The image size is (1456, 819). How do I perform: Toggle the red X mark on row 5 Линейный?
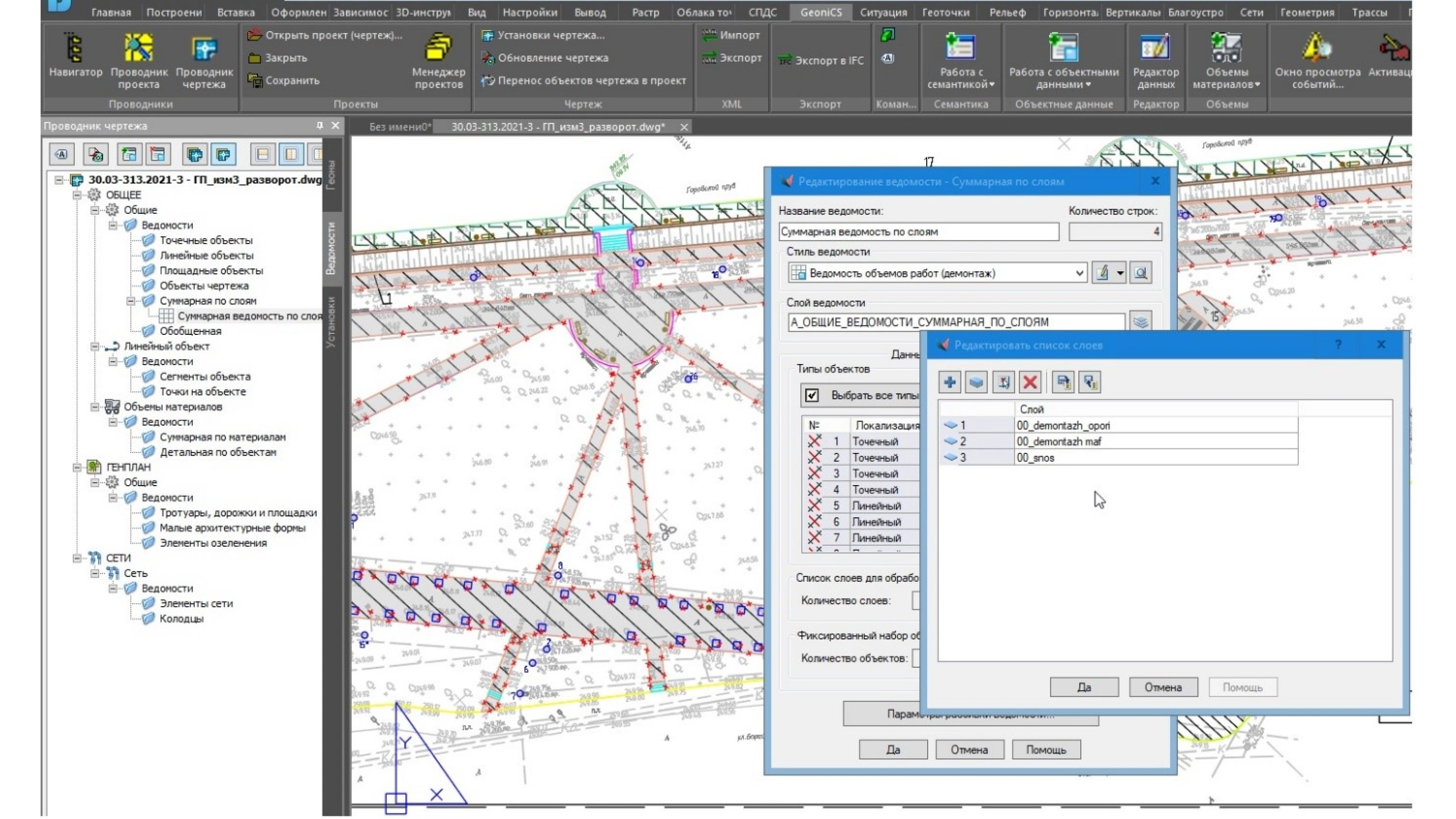[814, 506]
